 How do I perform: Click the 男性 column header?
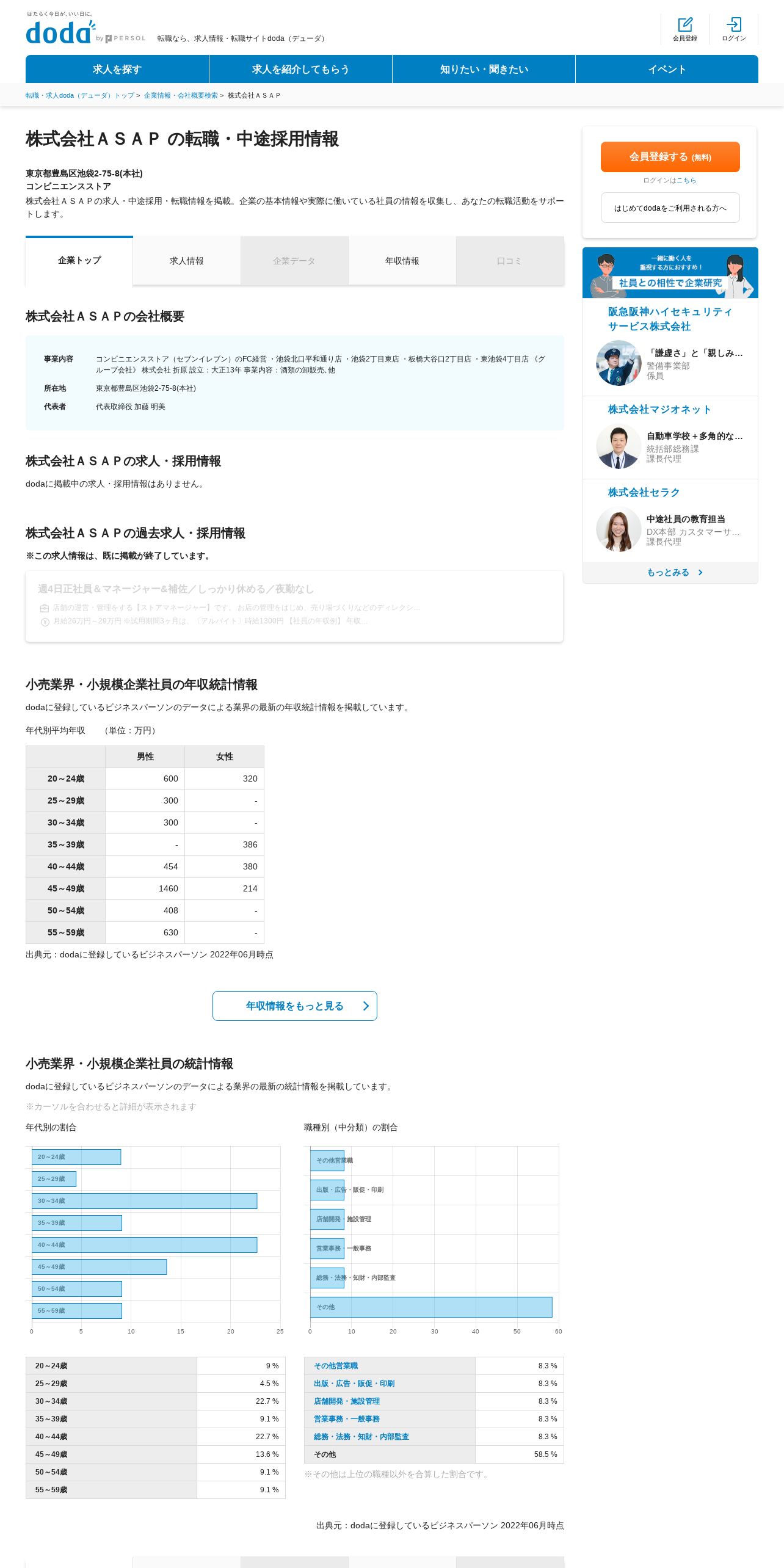(145, 757)
